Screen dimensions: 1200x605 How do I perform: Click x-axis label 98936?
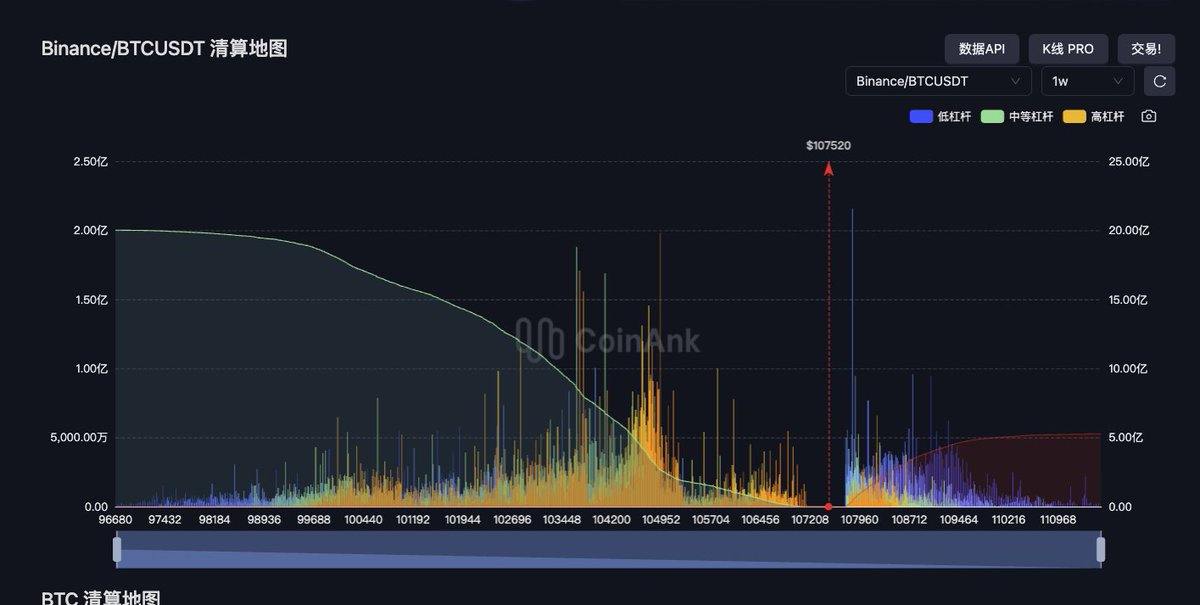(x=265, y=520)
